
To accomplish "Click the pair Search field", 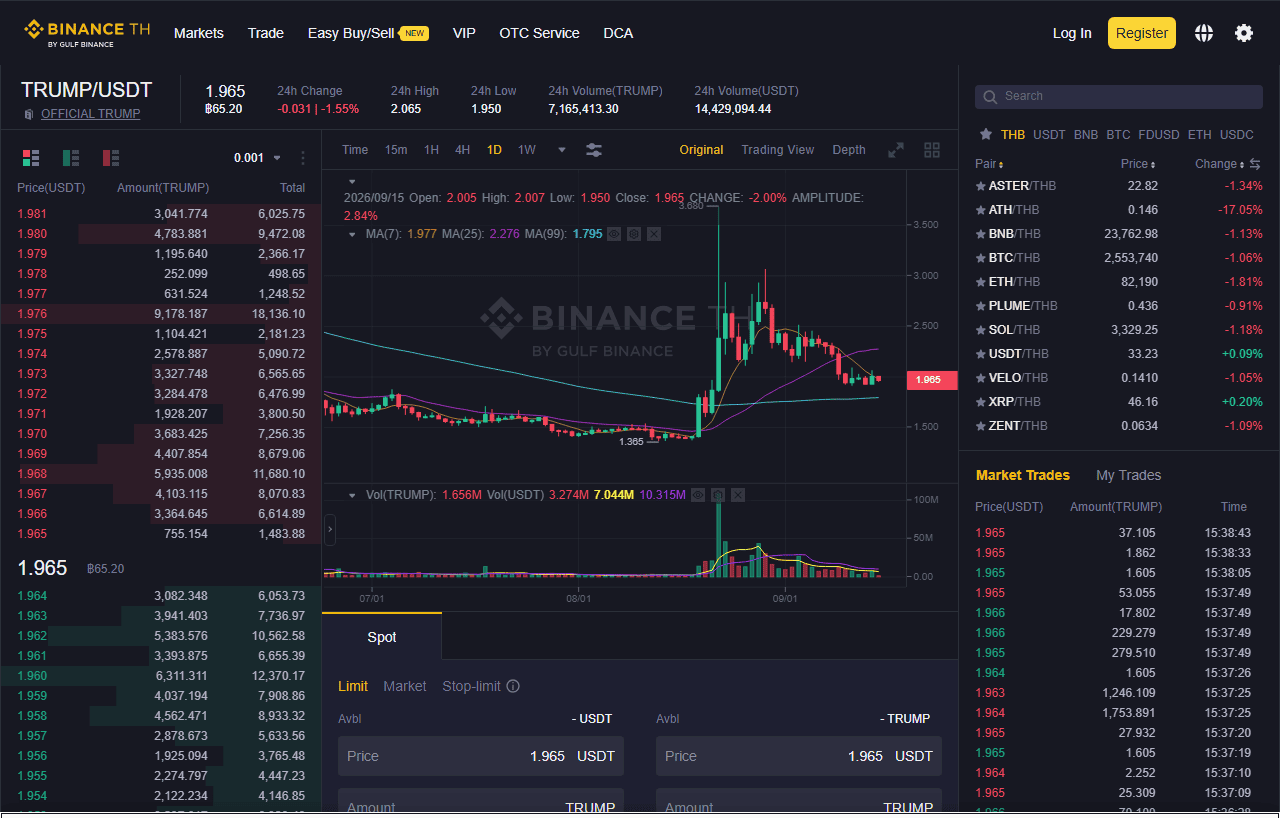I will click(x=1119, y=96).
